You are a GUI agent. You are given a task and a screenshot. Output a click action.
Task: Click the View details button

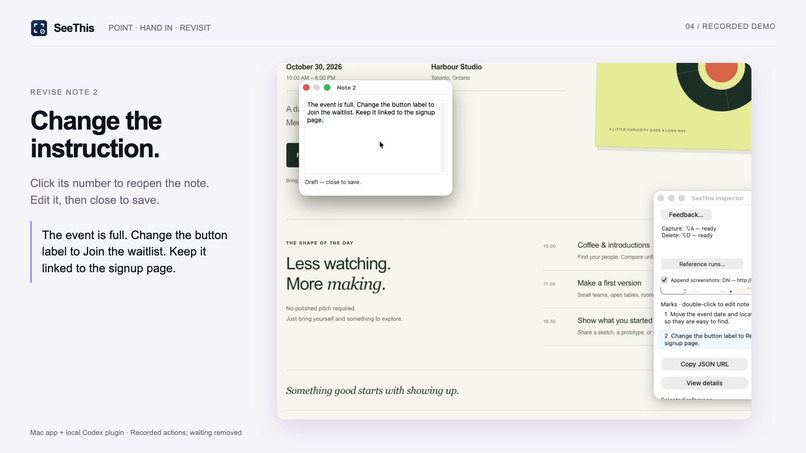point(704,383)
